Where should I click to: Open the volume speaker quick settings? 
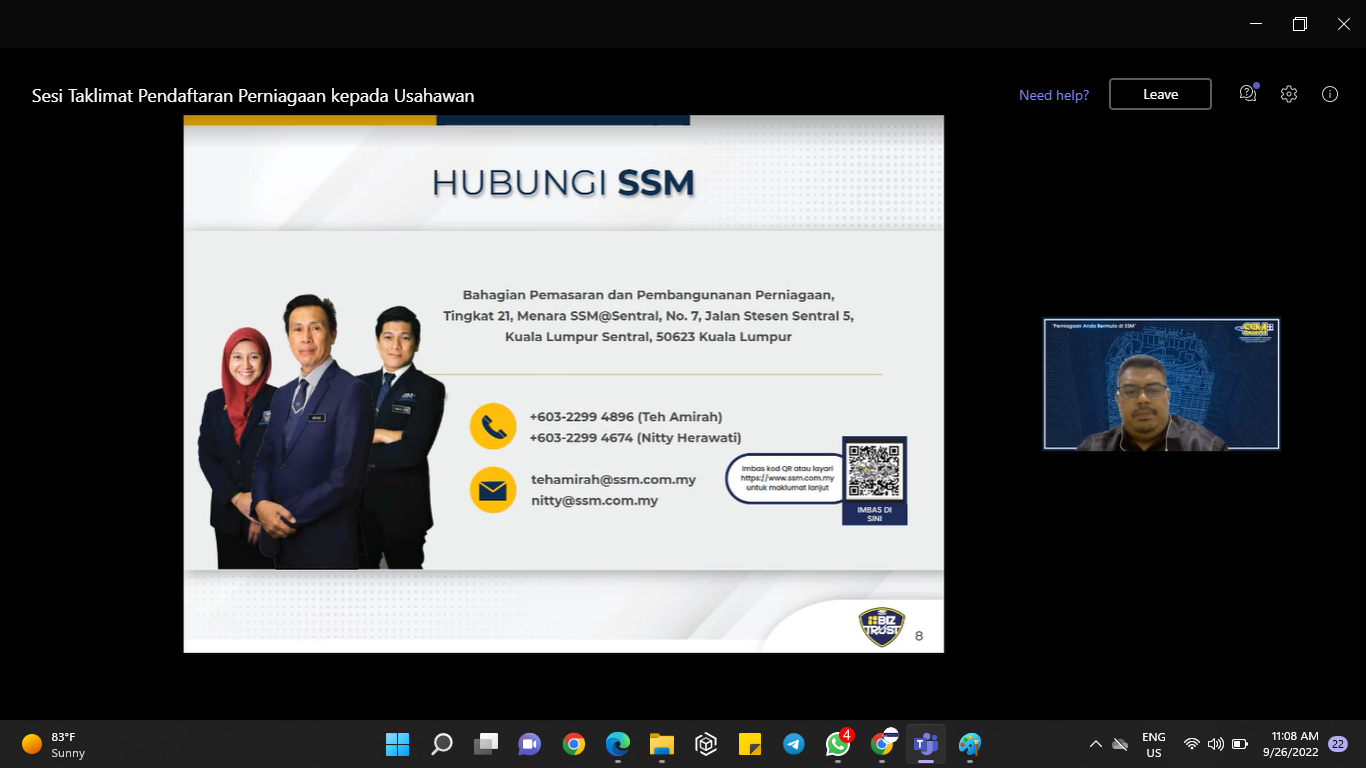point(1215,744)
